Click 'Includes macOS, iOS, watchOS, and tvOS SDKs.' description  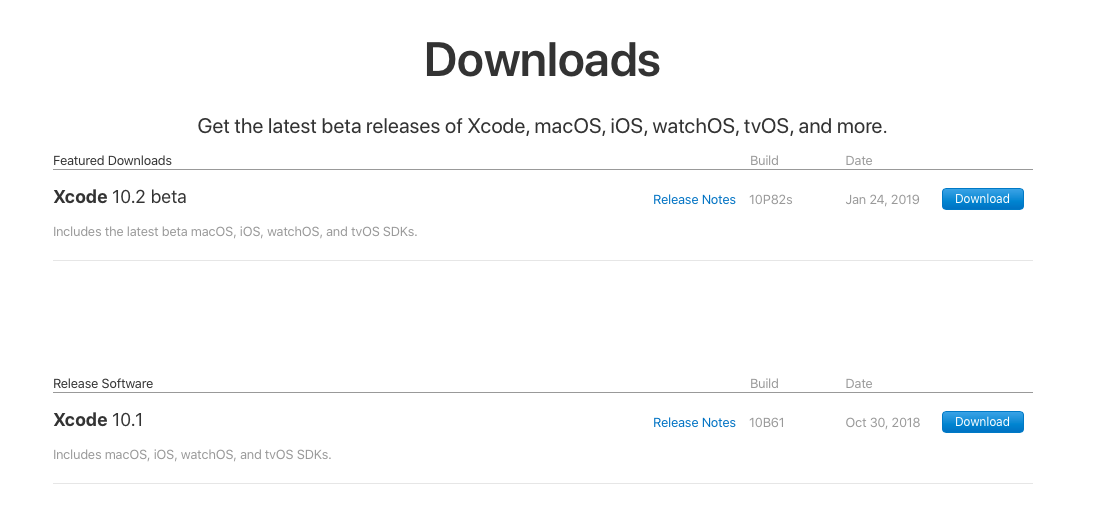193,455
